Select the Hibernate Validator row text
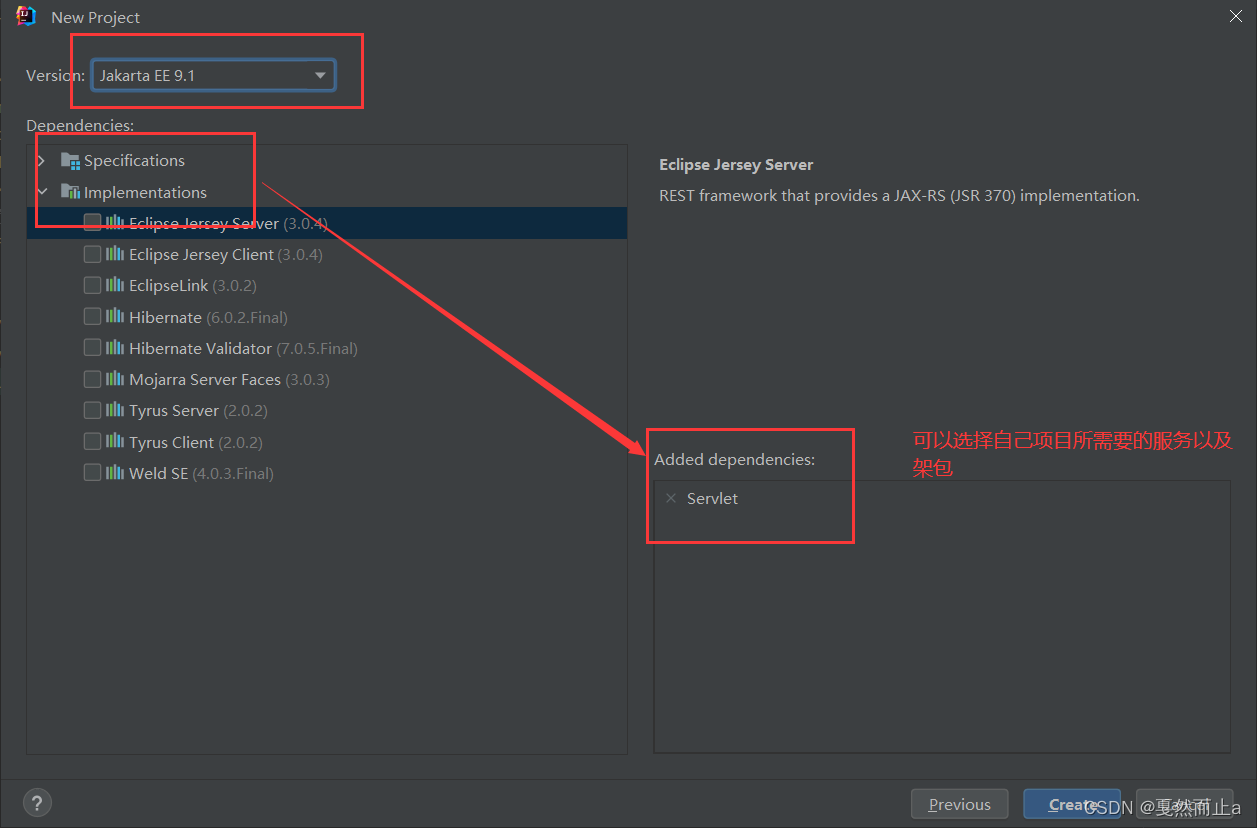Screen dimensions: 1257x828 (243, 348)
